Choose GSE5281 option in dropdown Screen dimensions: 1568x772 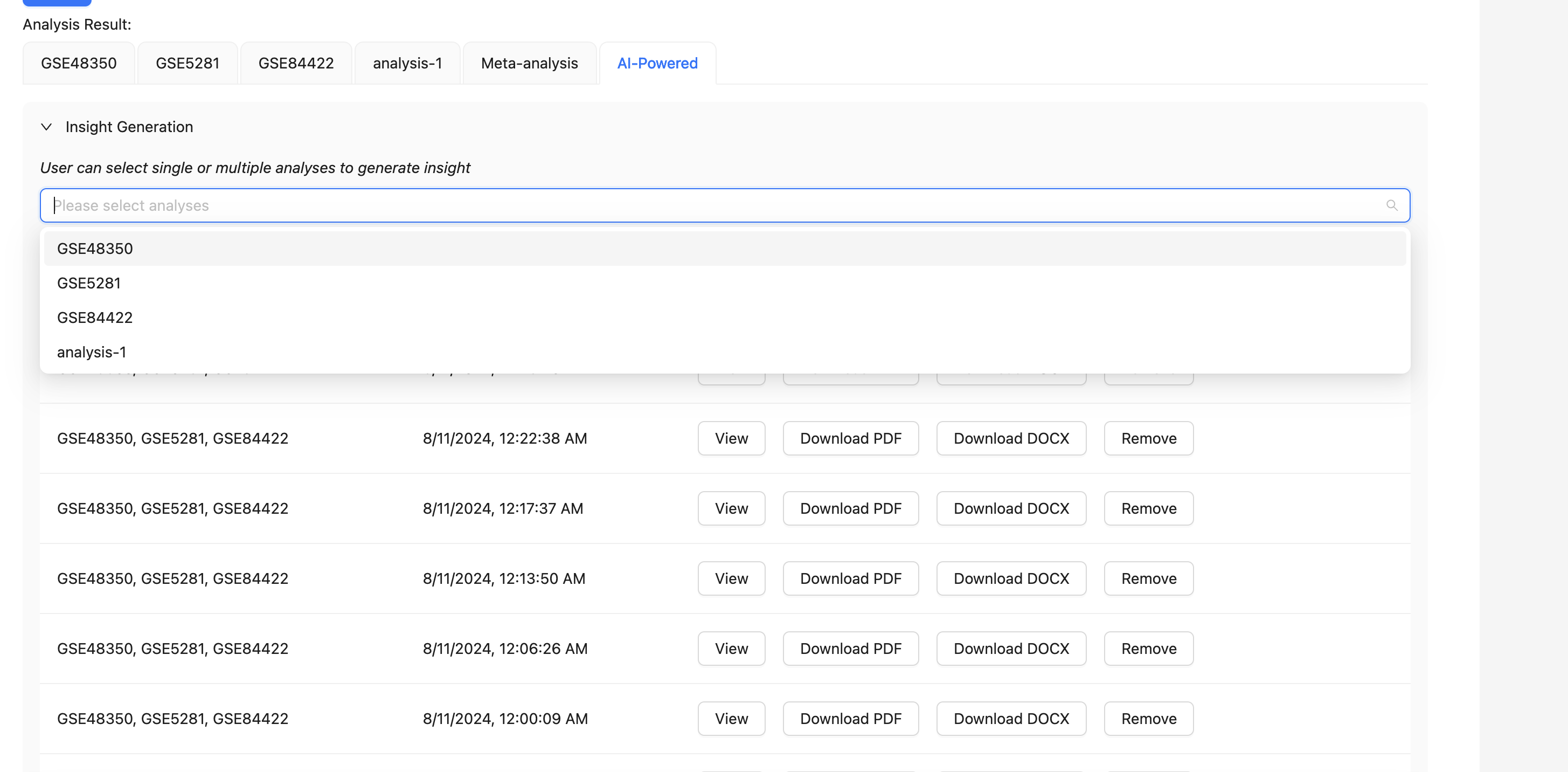pos(89,283)
